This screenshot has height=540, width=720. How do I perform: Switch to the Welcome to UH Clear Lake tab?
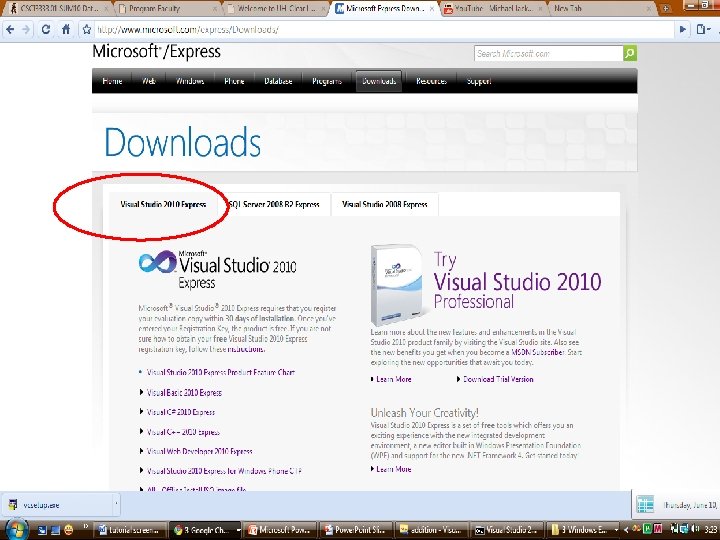[274, 8]
